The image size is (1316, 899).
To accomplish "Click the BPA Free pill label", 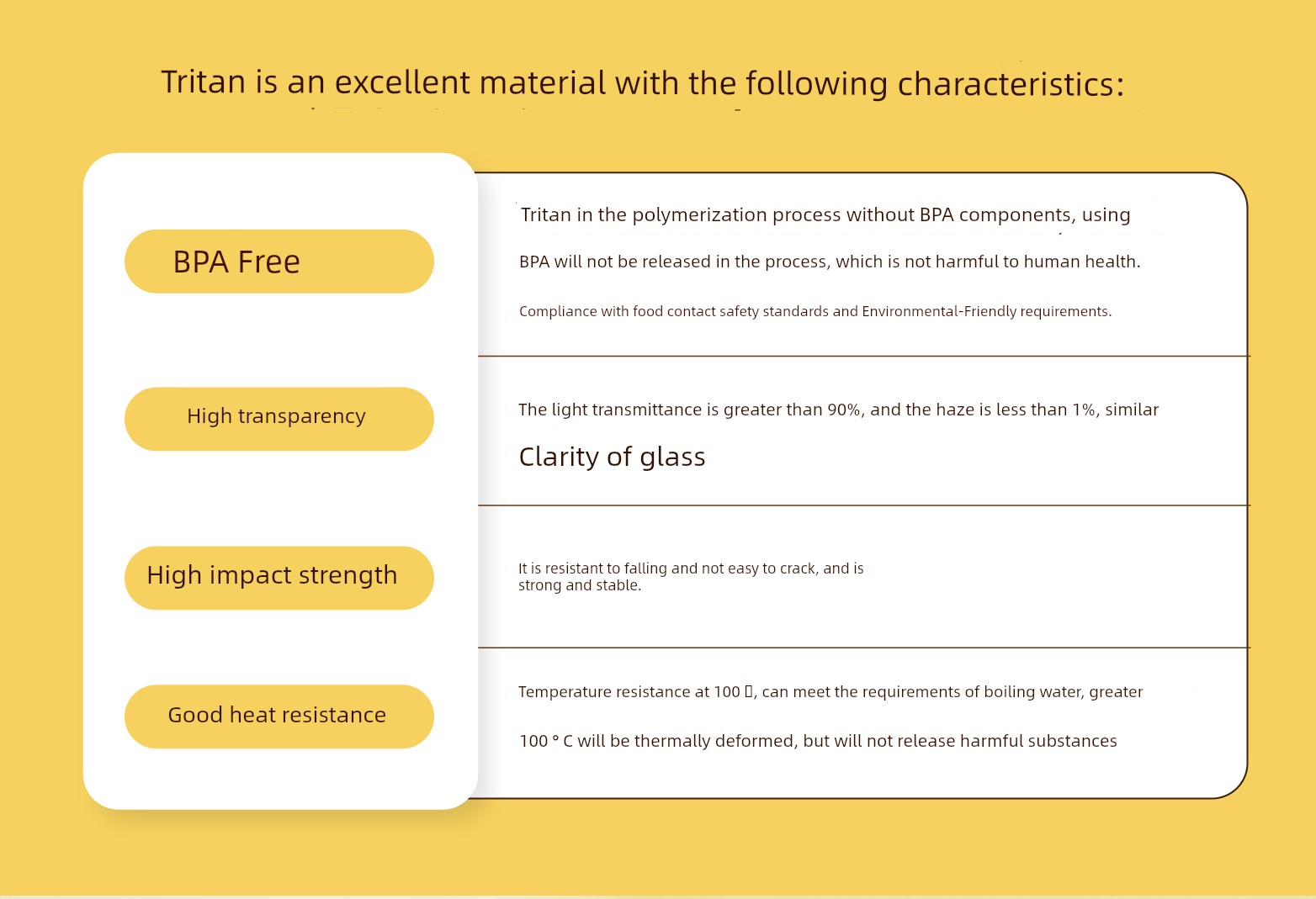I will pos(236,262).
